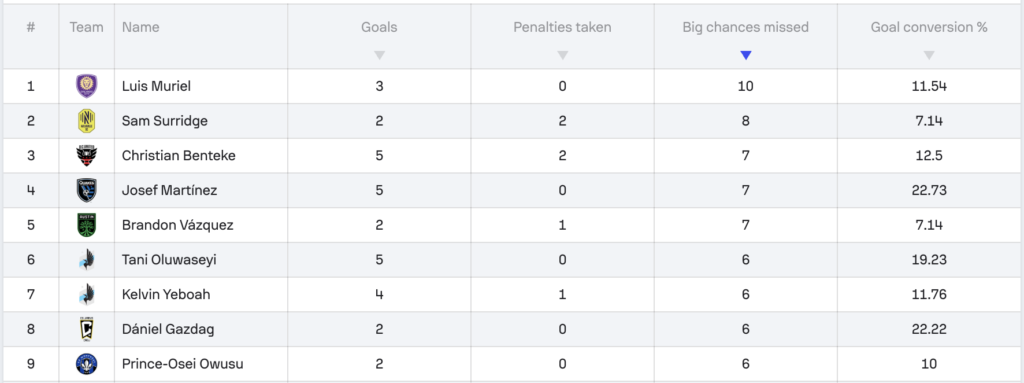Image resolution: width=1024 pixels, height=383 pixels.
Task: Click the Team column header
Action: [x=86, y=27]
